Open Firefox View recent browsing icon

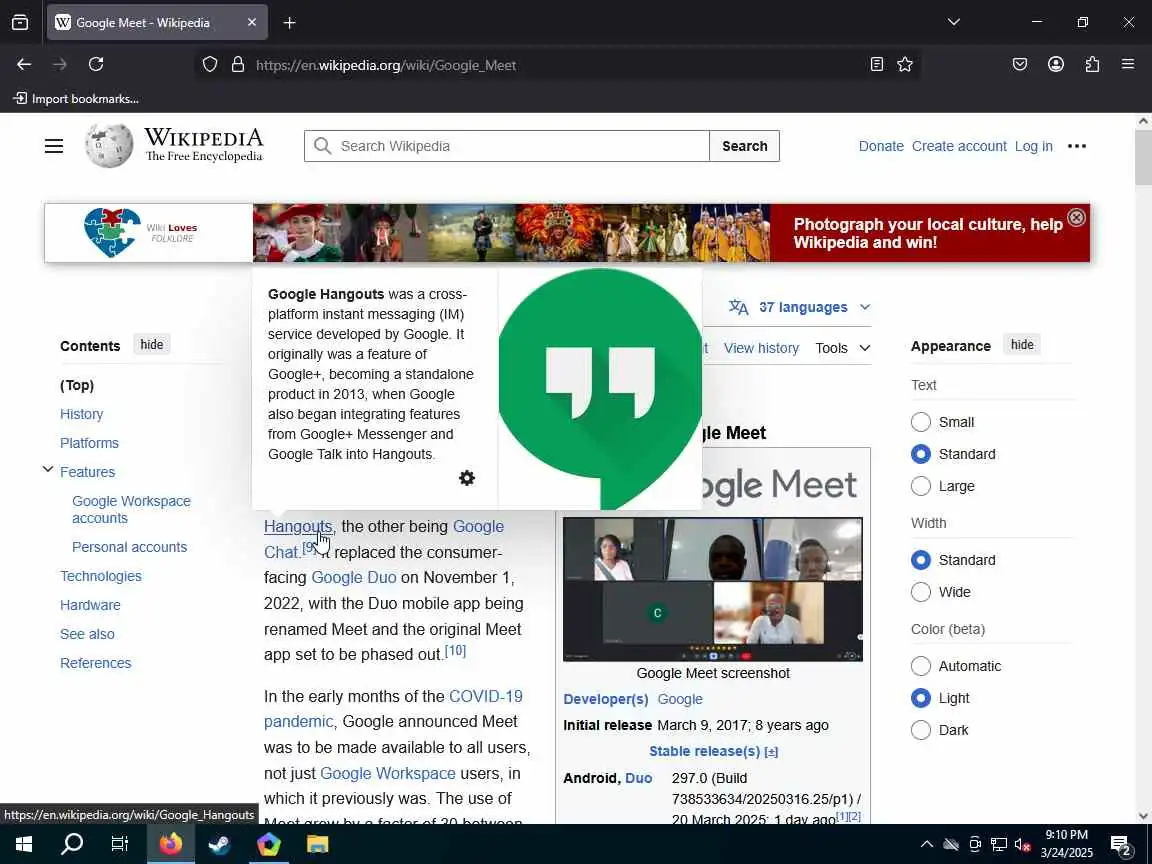coord(20,22)
